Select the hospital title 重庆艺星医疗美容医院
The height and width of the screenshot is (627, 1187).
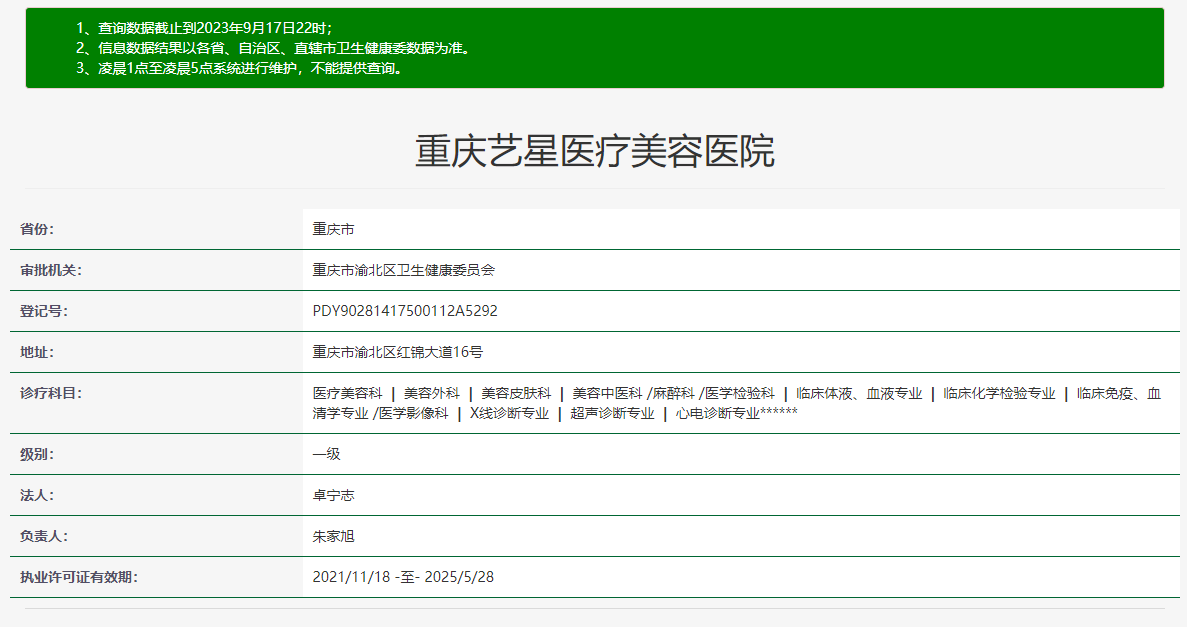click(x=594, y=151)
